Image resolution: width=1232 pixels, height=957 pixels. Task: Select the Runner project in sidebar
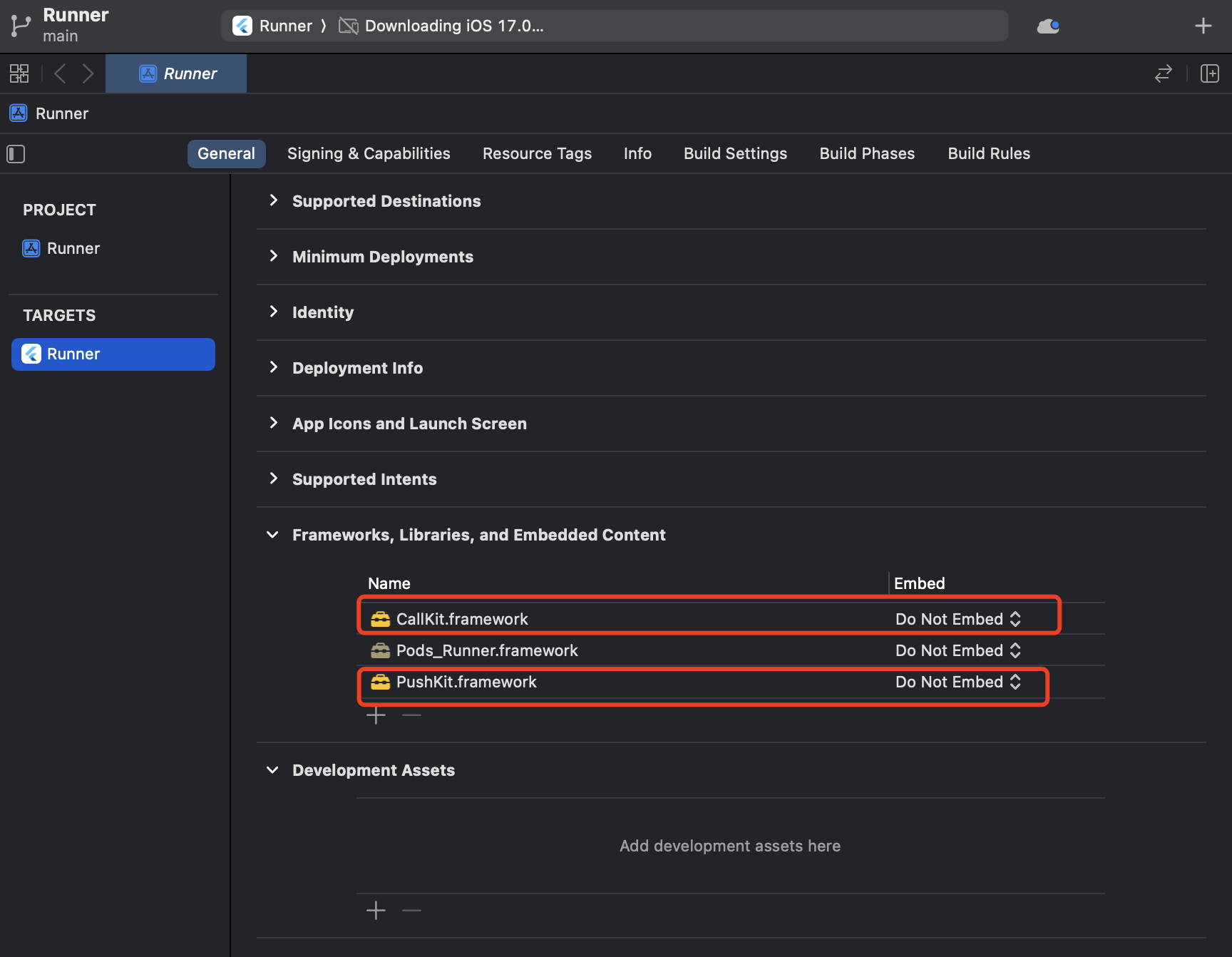coord(73,248)
